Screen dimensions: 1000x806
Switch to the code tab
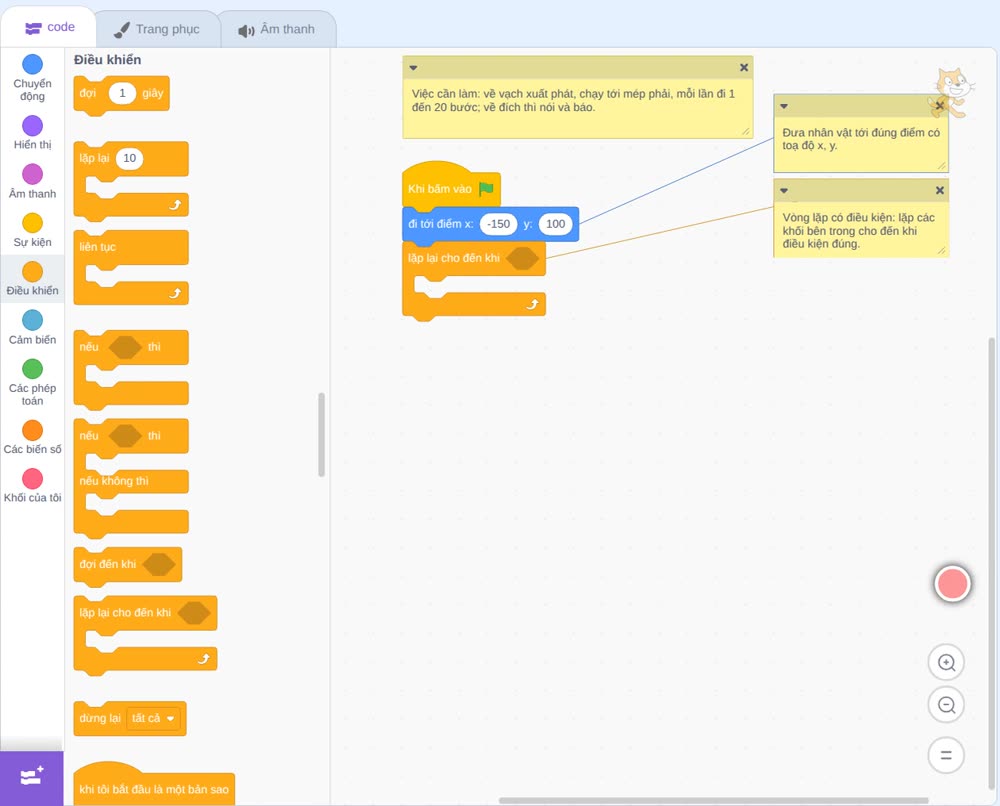point(49,27)
